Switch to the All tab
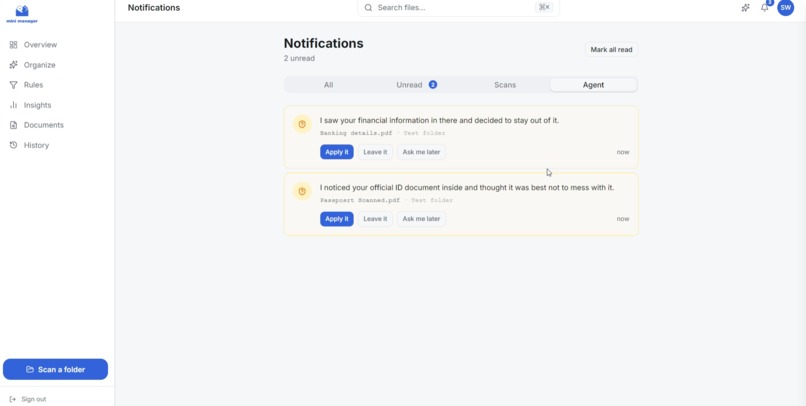This screenshot has width=806, height=406. point(328,85)
